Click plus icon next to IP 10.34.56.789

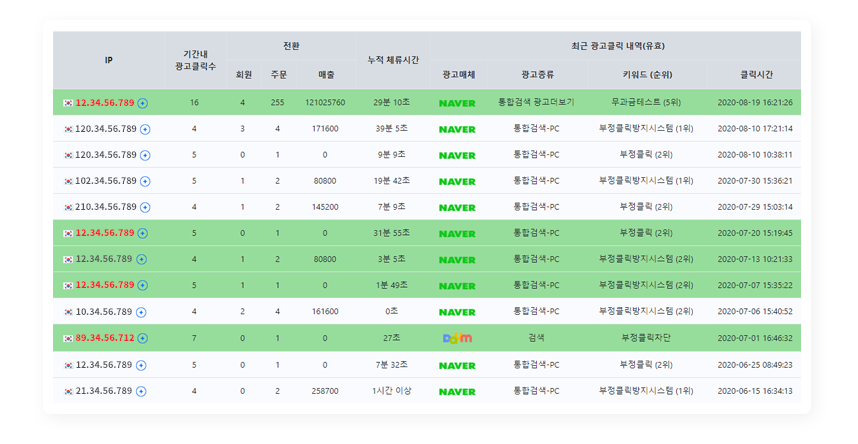coord(141,312)
